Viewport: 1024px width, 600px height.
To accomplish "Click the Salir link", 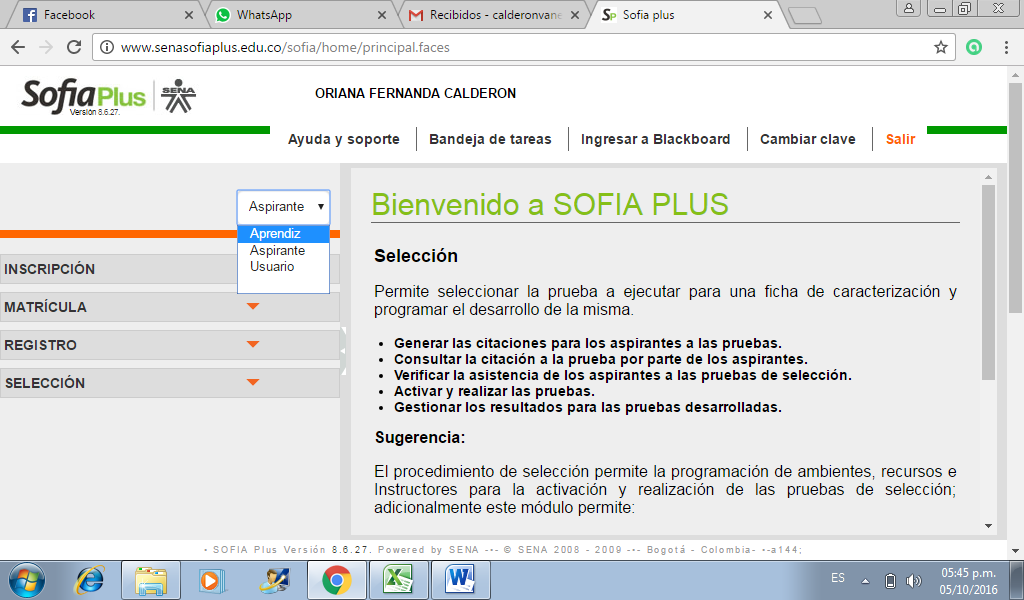I will [x=899, y=139].
